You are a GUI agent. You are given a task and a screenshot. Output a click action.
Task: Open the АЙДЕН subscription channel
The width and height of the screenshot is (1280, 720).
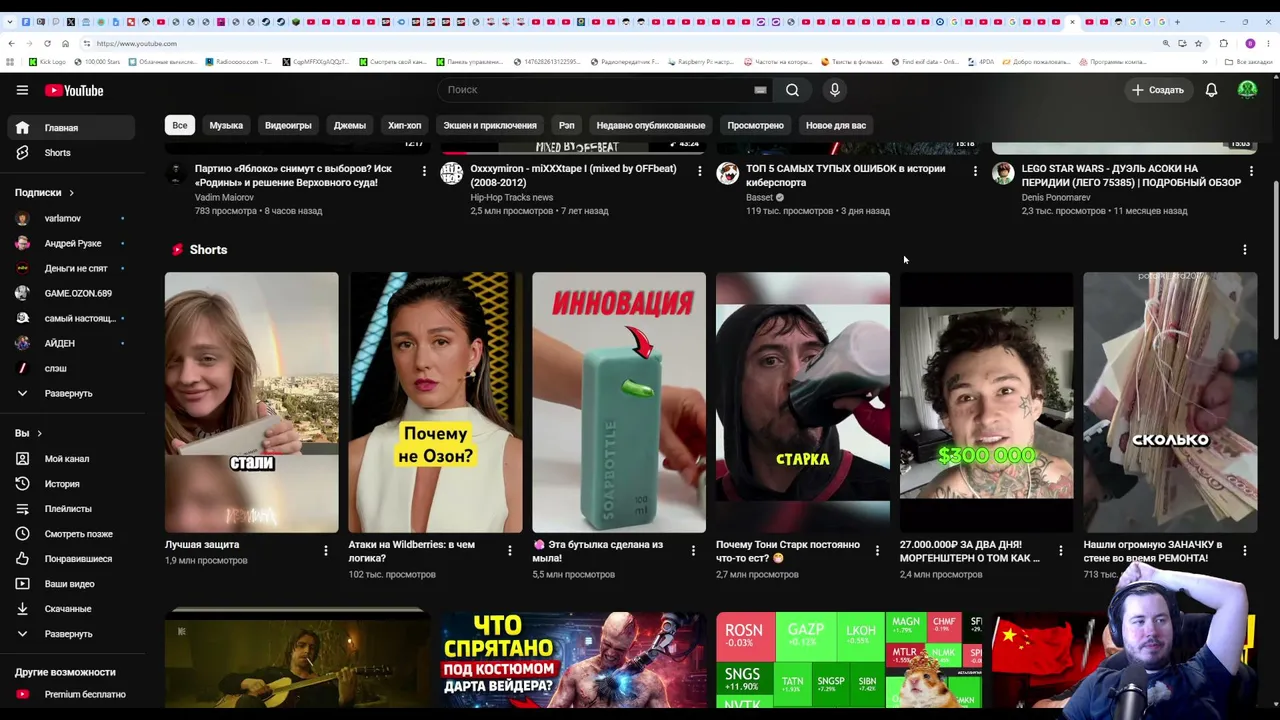point(69,343)
